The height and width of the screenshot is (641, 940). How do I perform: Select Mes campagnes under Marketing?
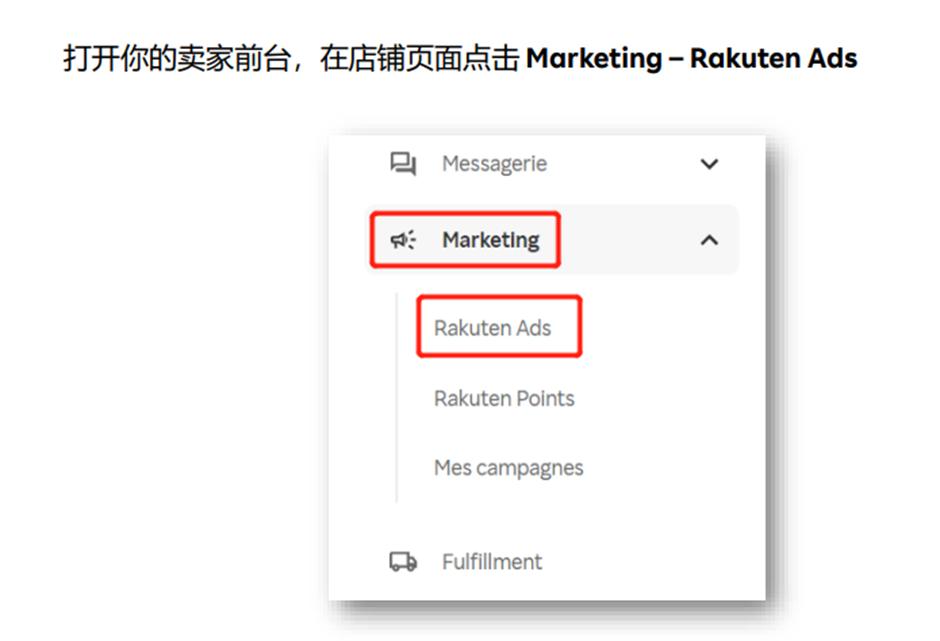508,468
